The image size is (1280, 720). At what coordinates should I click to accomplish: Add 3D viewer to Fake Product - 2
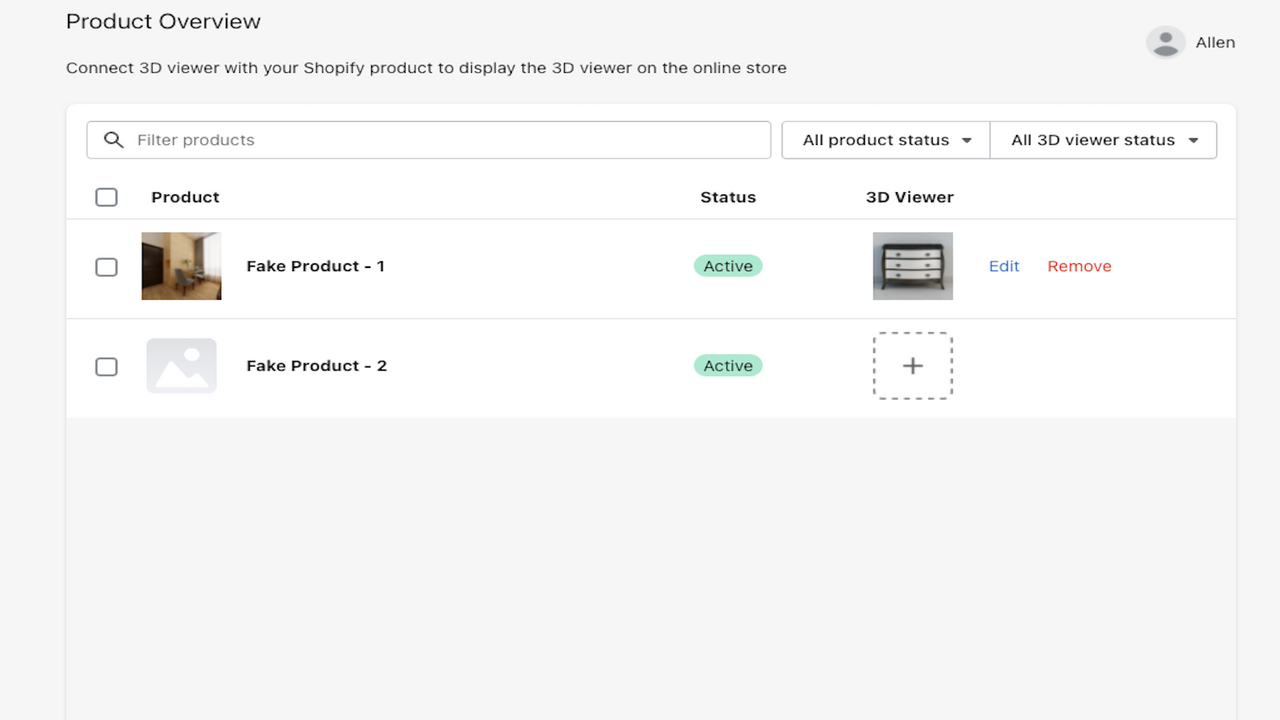pyautogui.click(x=912, y=366)
